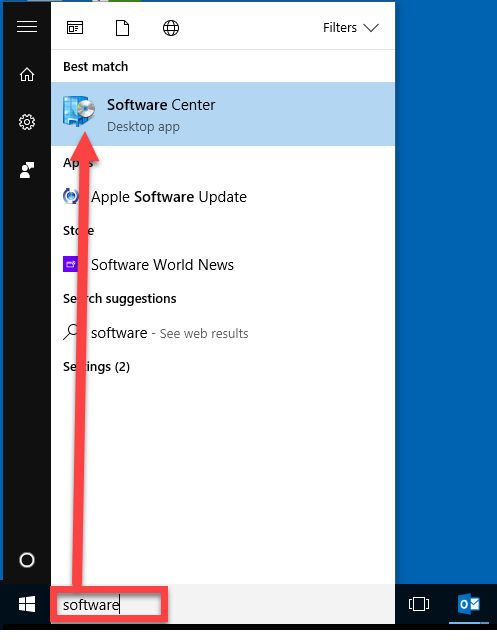The image size is (497, 640).
Task: Go to the Home icon in the sidebar
Action: coord(27,75)
